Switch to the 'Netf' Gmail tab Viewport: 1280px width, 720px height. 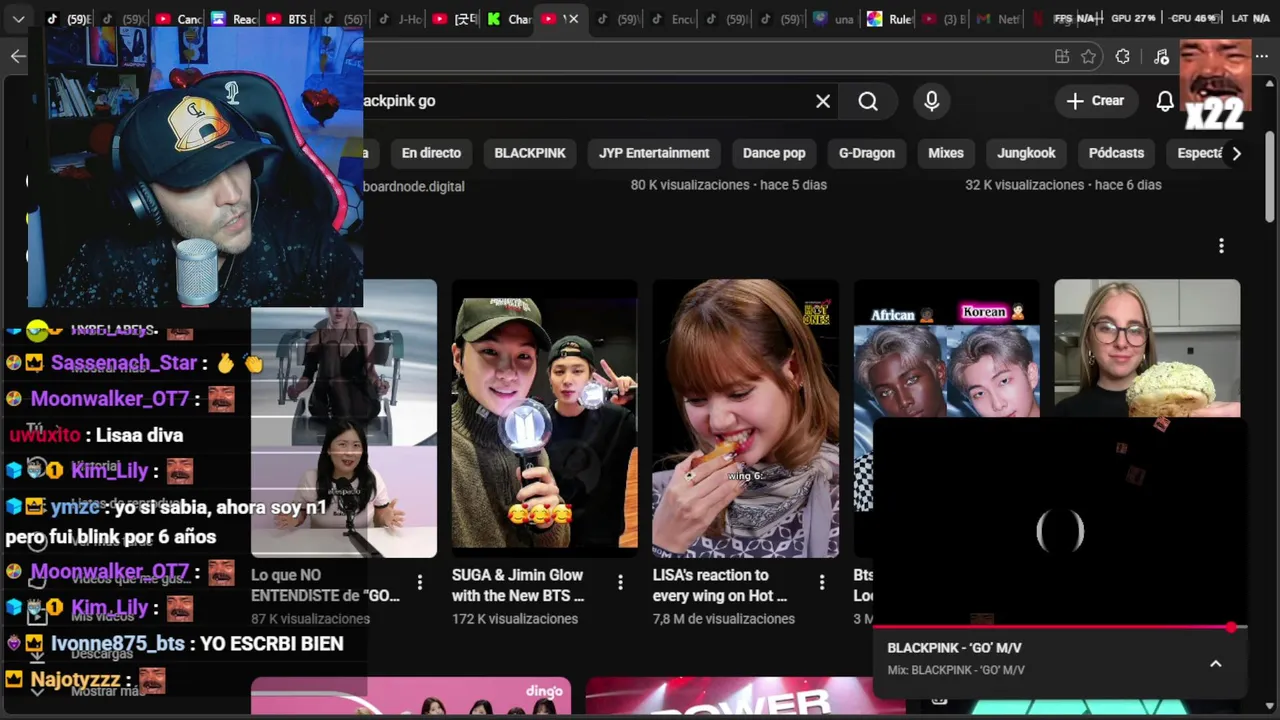998,18
